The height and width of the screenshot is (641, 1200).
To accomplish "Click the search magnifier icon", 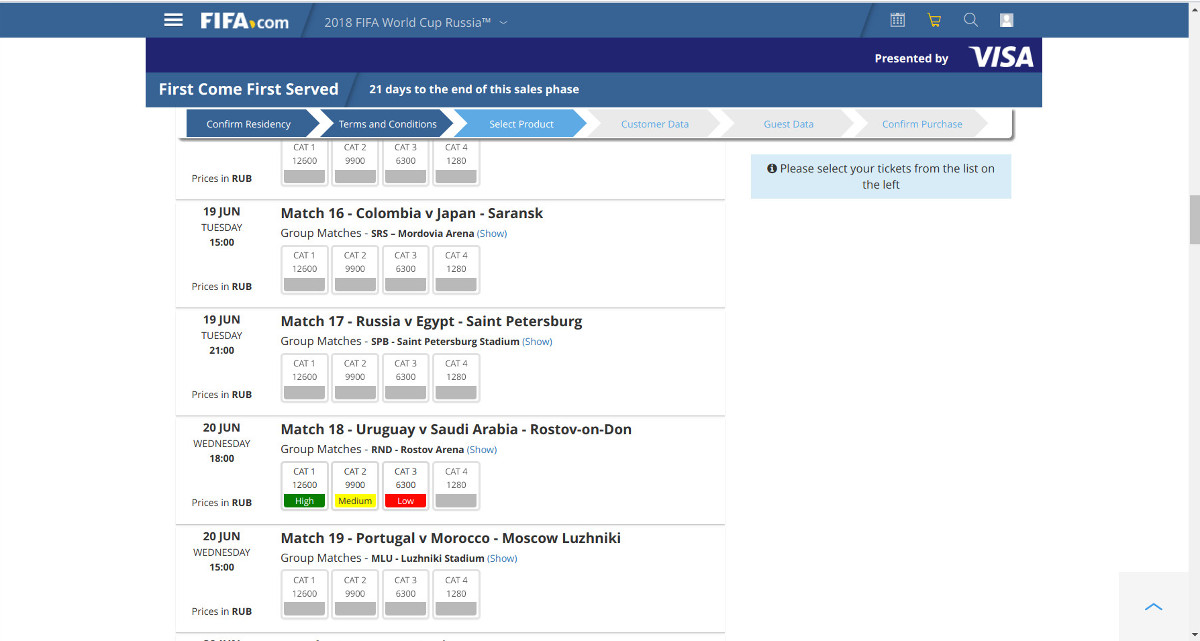I will (x=970, y=20).
